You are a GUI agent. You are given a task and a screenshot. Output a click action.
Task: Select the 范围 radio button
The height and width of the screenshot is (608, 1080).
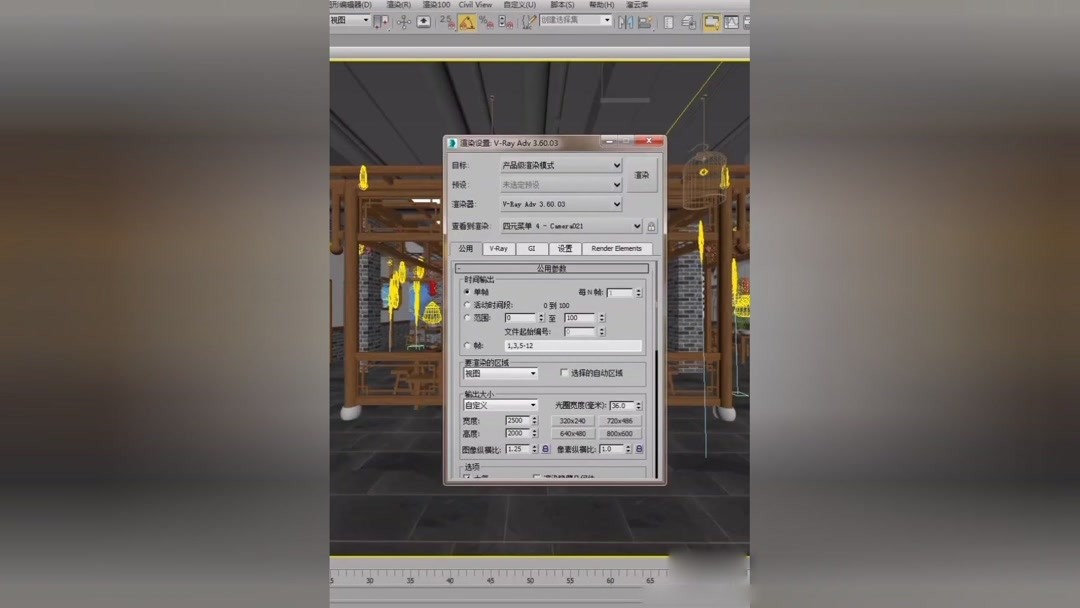click(466, 317)
